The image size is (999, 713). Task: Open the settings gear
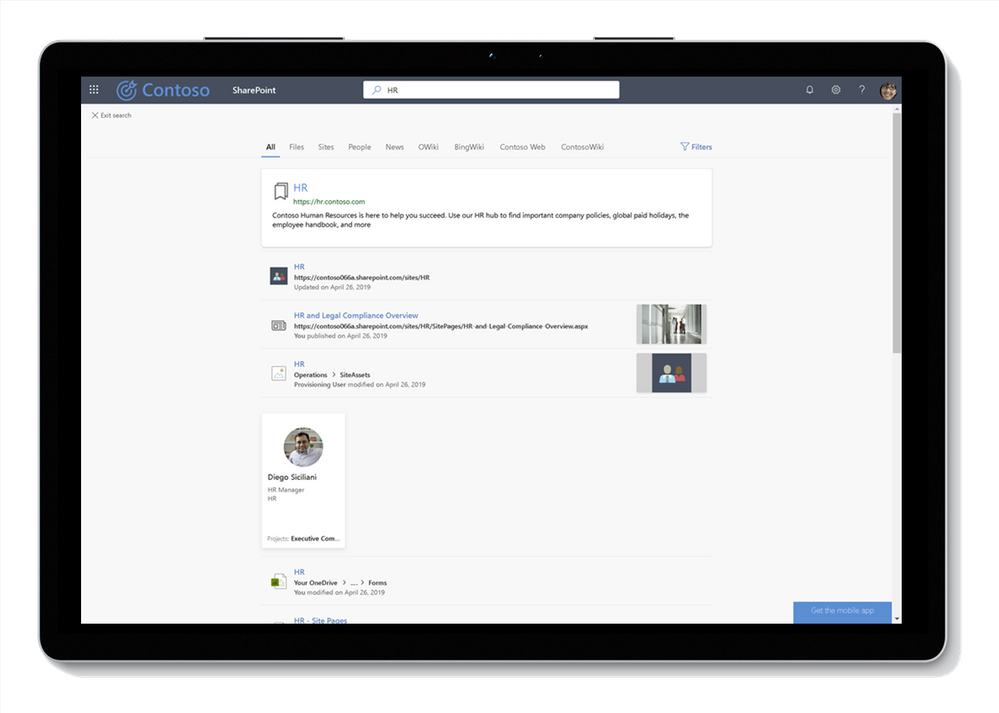point(836,90)
